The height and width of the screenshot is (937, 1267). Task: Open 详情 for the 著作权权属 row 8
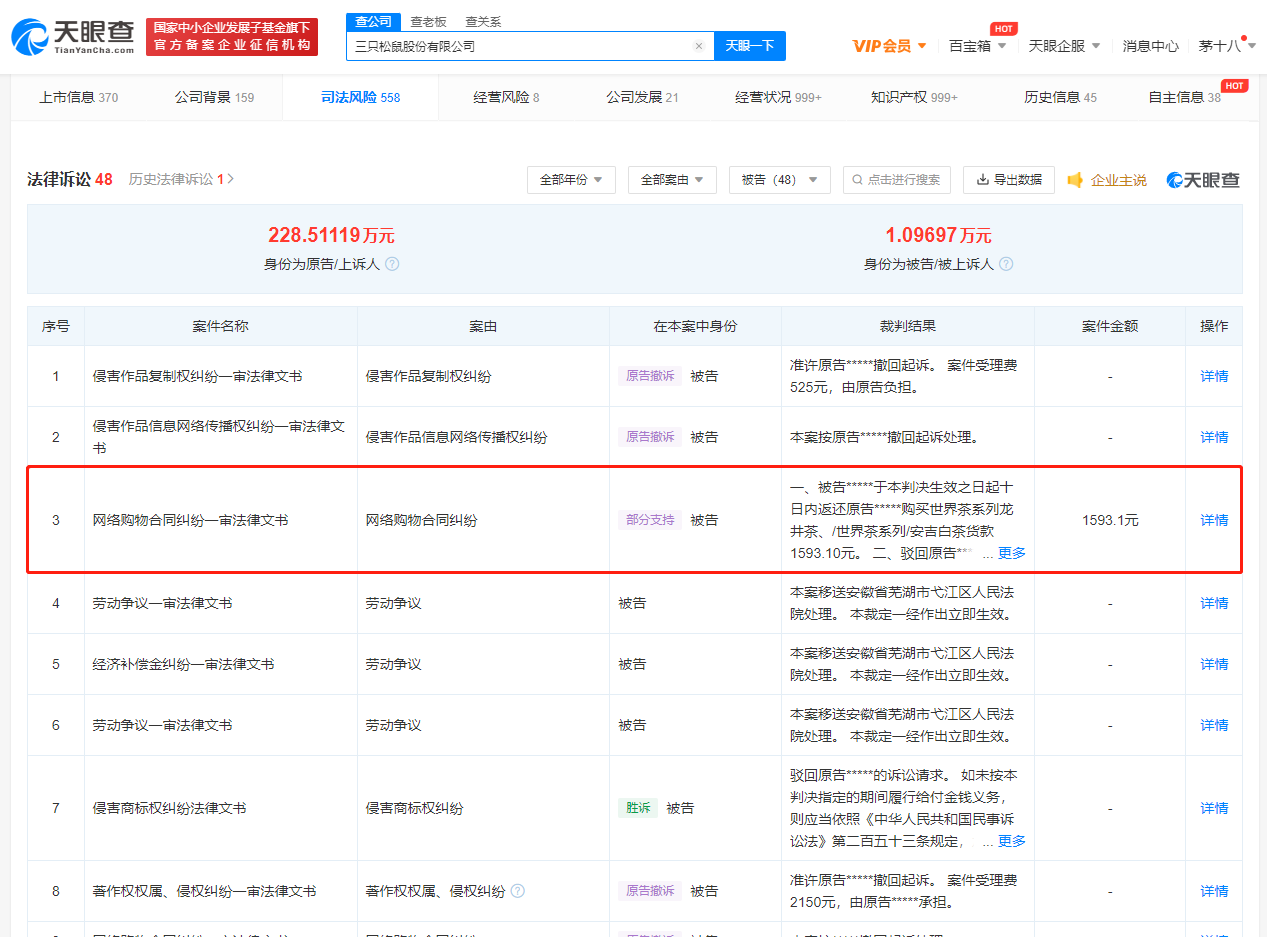tap(1214, 891)
